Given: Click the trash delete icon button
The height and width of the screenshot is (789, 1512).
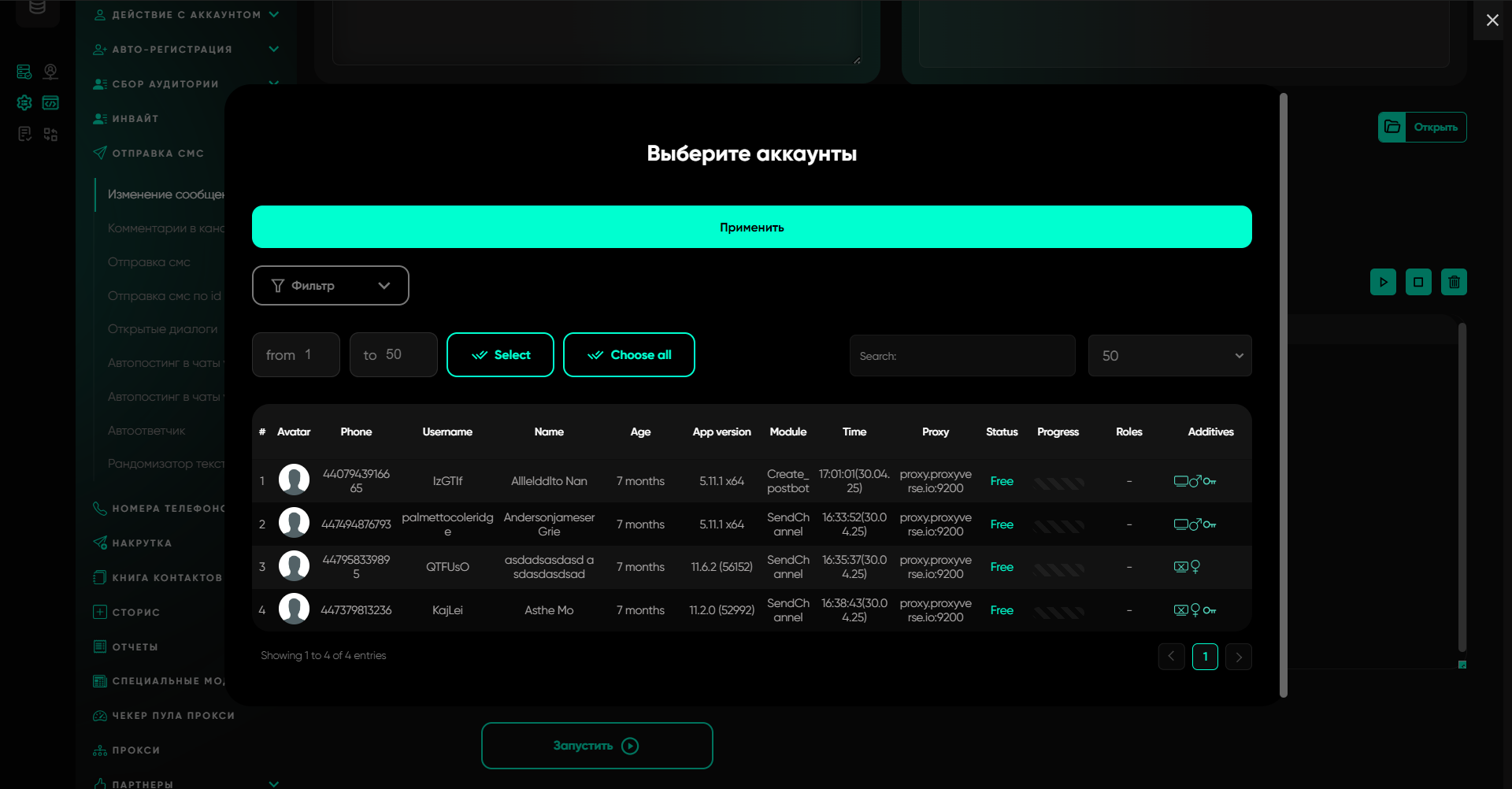Looking at the screenshot, I should coord(1454,282).
